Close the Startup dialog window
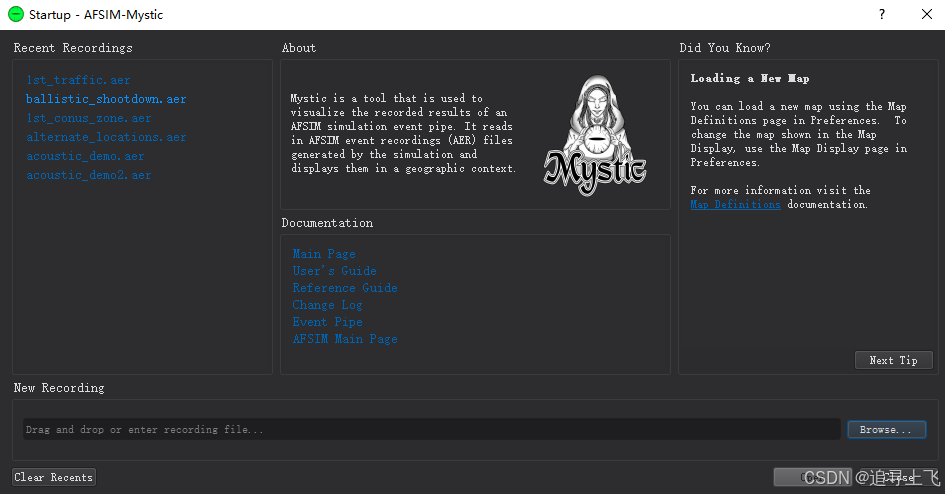Image resolution: width=945 pixels, height=494 pixels. coord(927,14)
